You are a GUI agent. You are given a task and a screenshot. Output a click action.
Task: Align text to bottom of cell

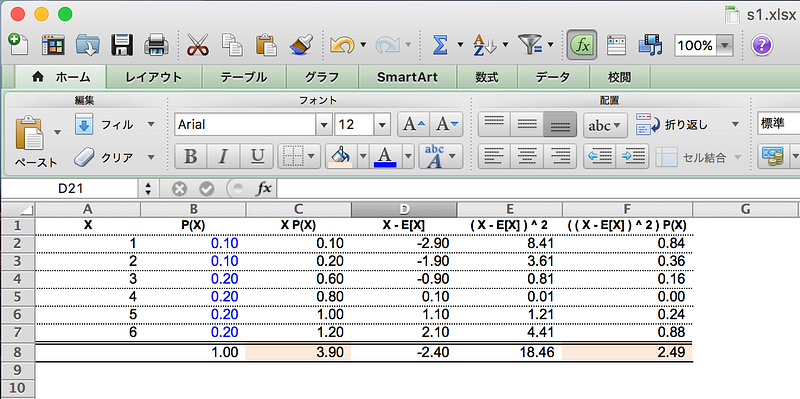(560, 124)
